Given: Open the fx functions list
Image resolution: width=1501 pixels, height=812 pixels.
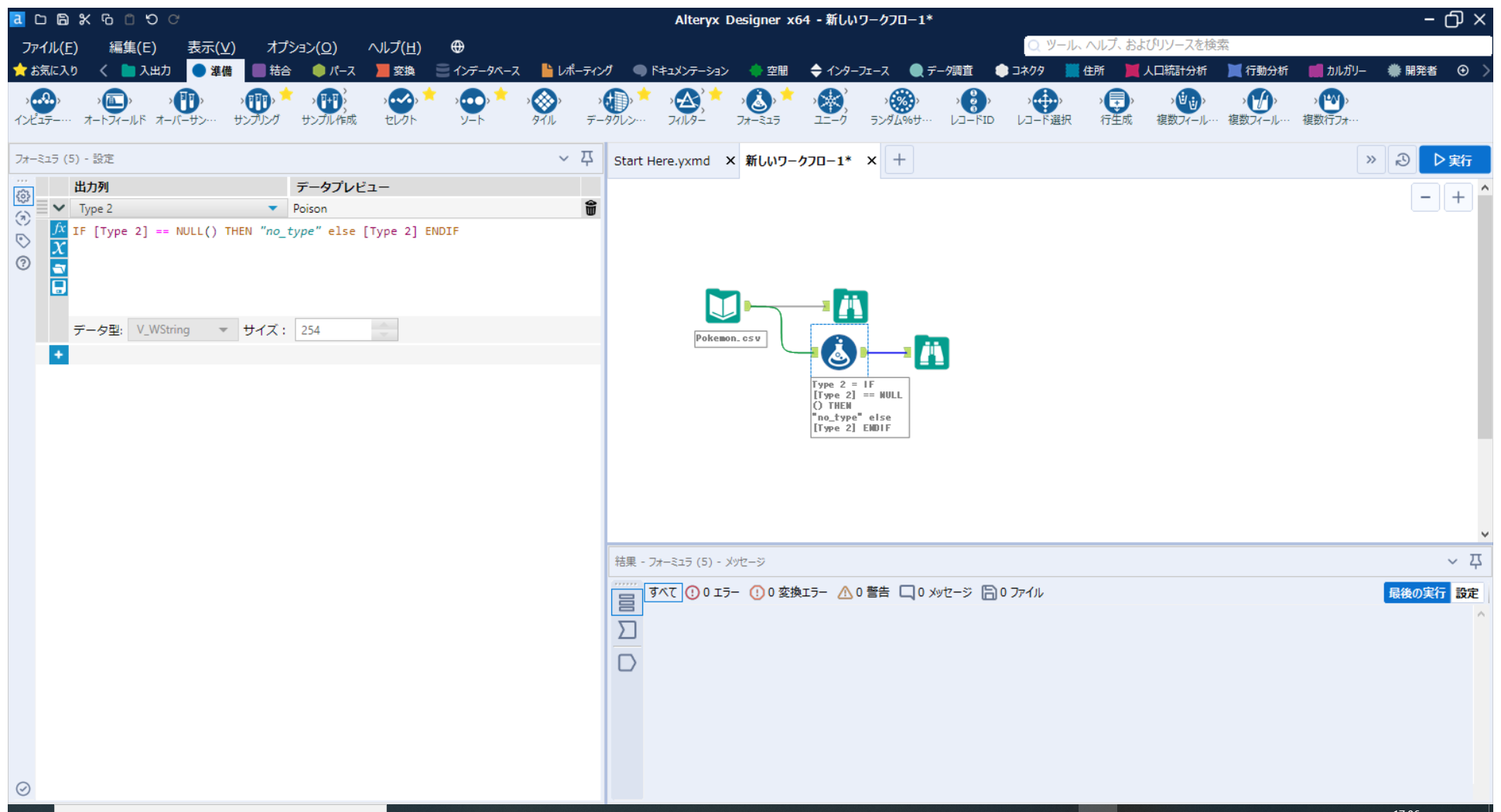Looking at the screenshot, I should coord(59,230).
